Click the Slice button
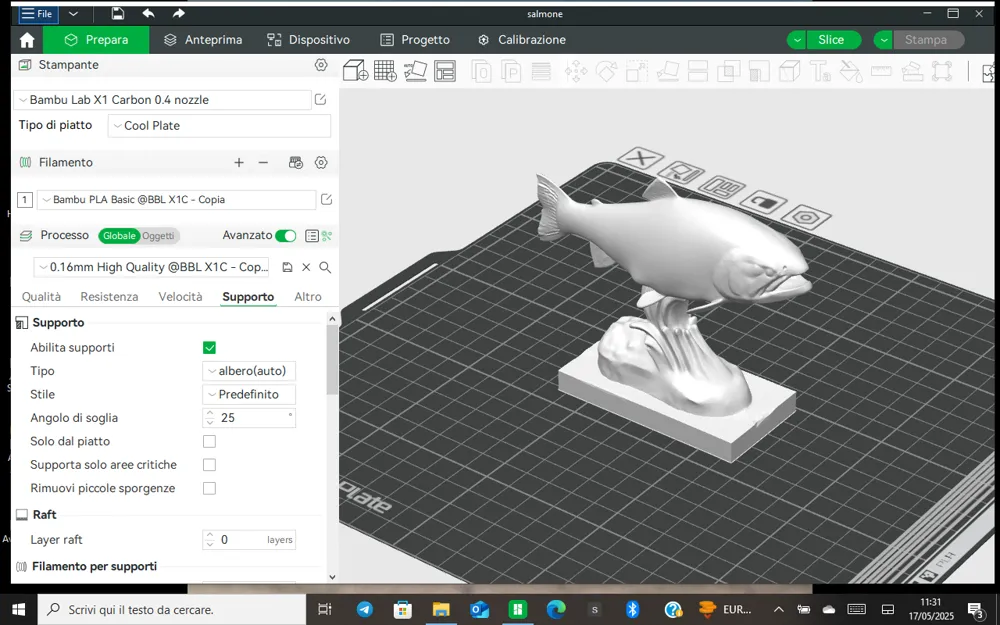 coord(831,40)
